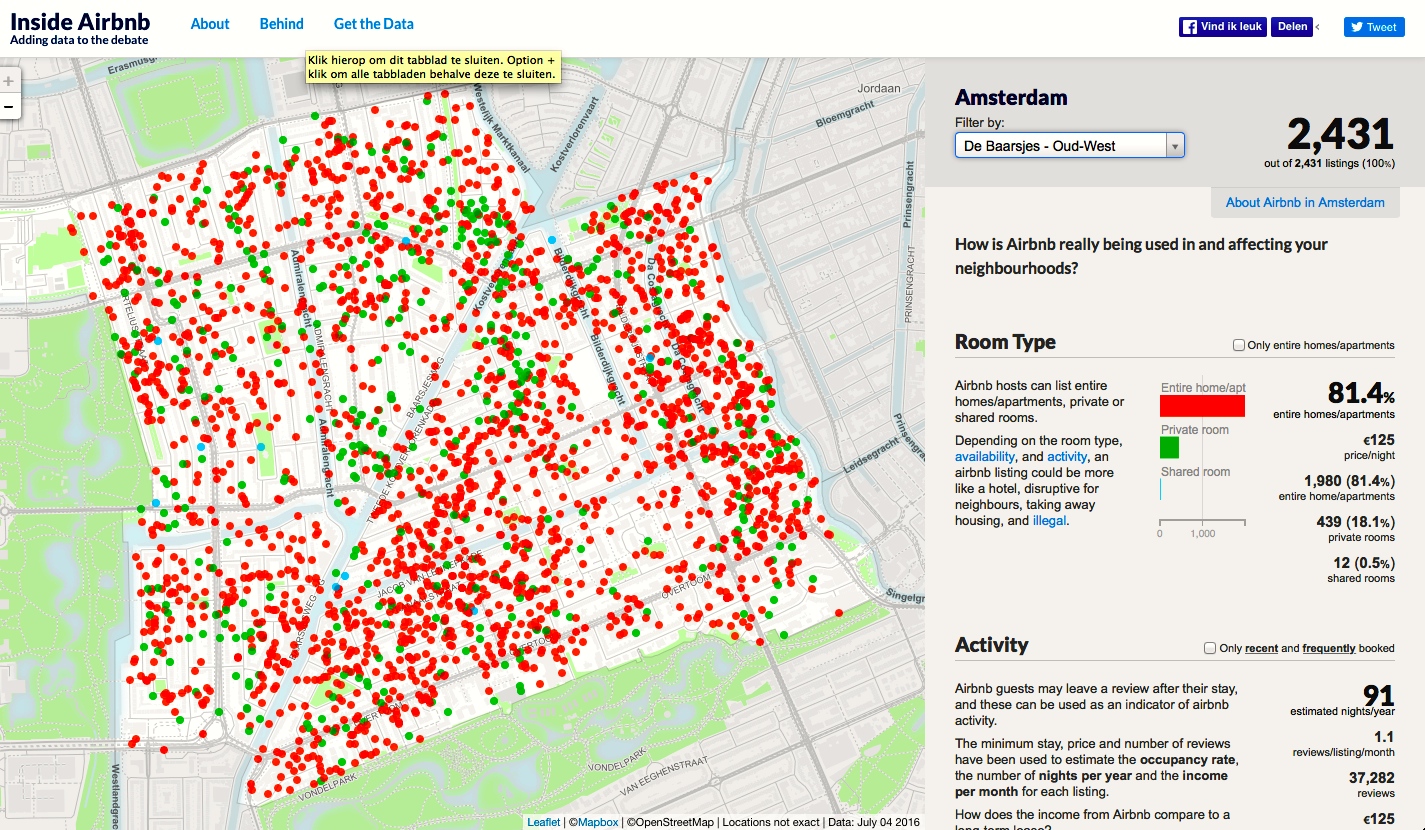Share via the Twitter Tweet button
The height and width of the screenshot is (830, 1425).
(x=1374, y=27)
